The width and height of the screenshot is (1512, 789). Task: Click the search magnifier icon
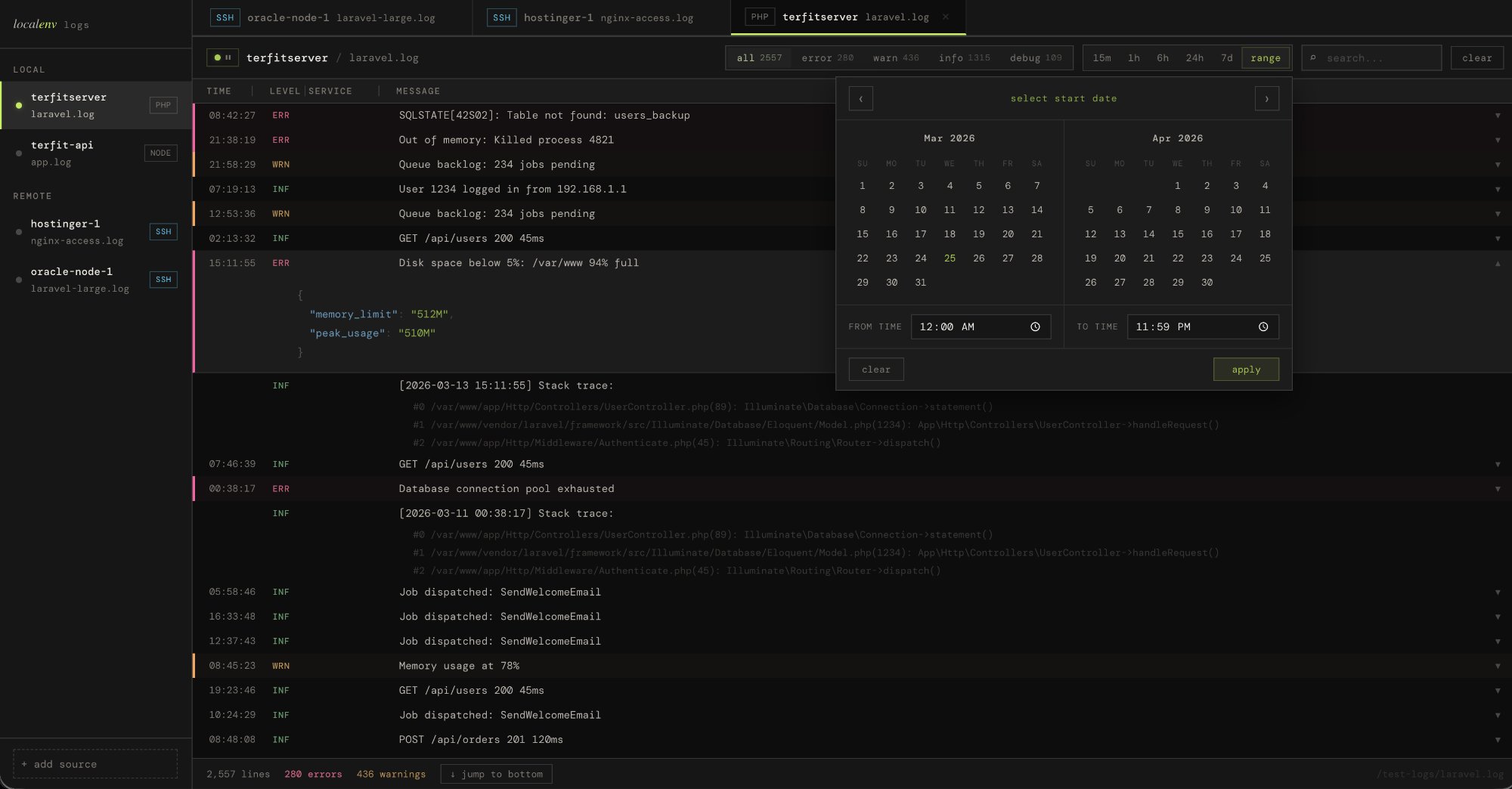tap(1315, 57)
